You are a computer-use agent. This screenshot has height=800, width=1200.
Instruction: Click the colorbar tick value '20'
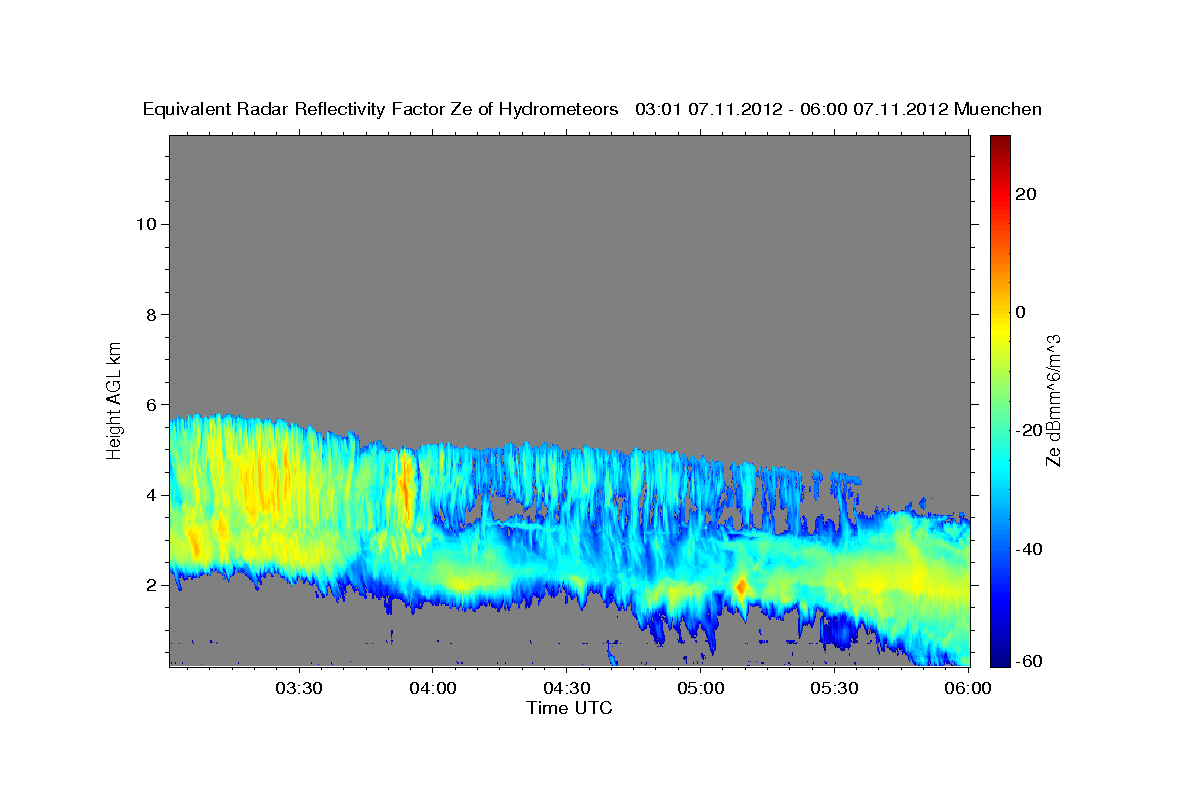pos(1024,194)
